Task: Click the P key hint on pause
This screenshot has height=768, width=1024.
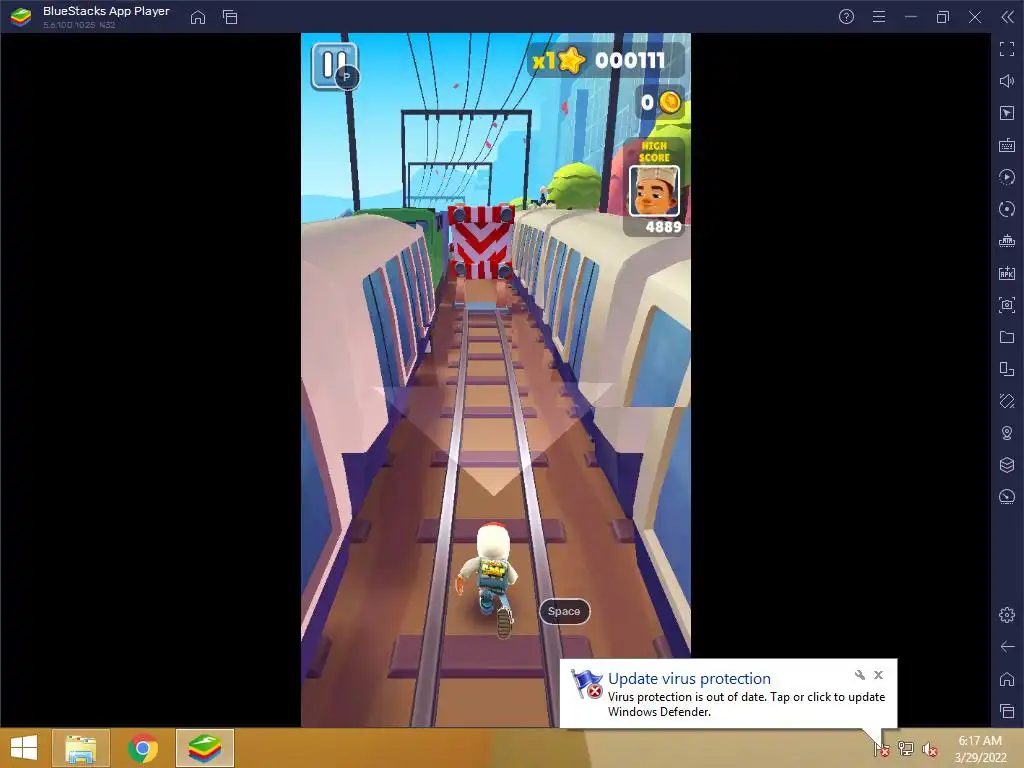Action: tap(347, 77)
